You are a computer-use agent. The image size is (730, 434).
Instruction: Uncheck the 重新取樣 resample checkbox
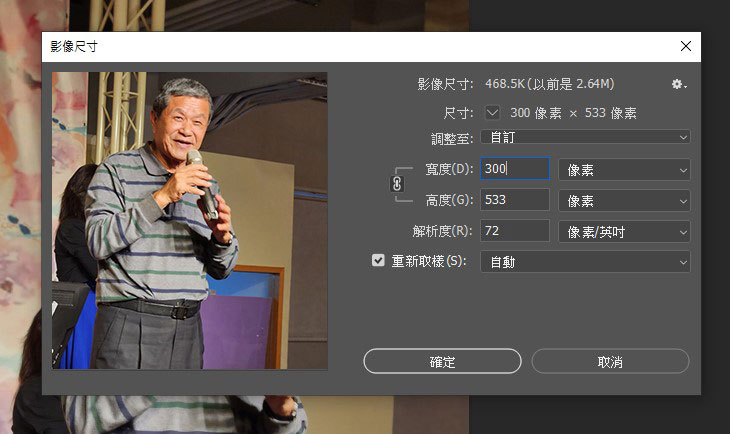pyautogui.click(x=378, y=260)
